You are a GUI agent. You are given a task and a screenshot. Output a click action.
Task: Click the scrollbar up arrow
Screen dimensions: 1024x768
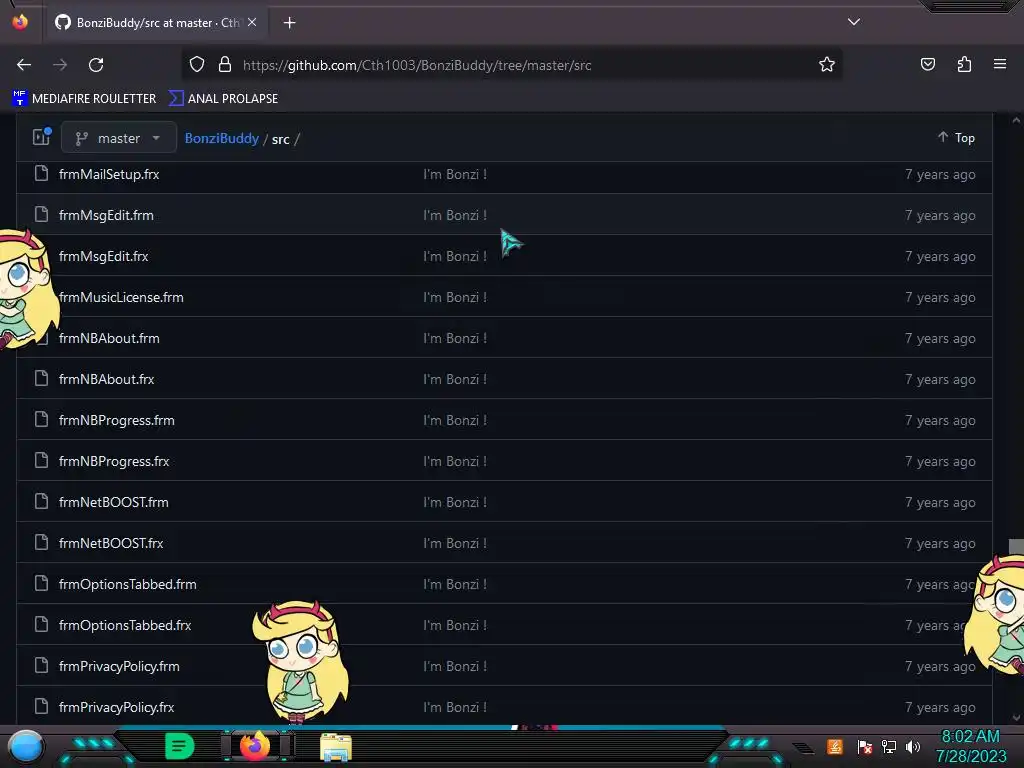tap(1016, 120)
